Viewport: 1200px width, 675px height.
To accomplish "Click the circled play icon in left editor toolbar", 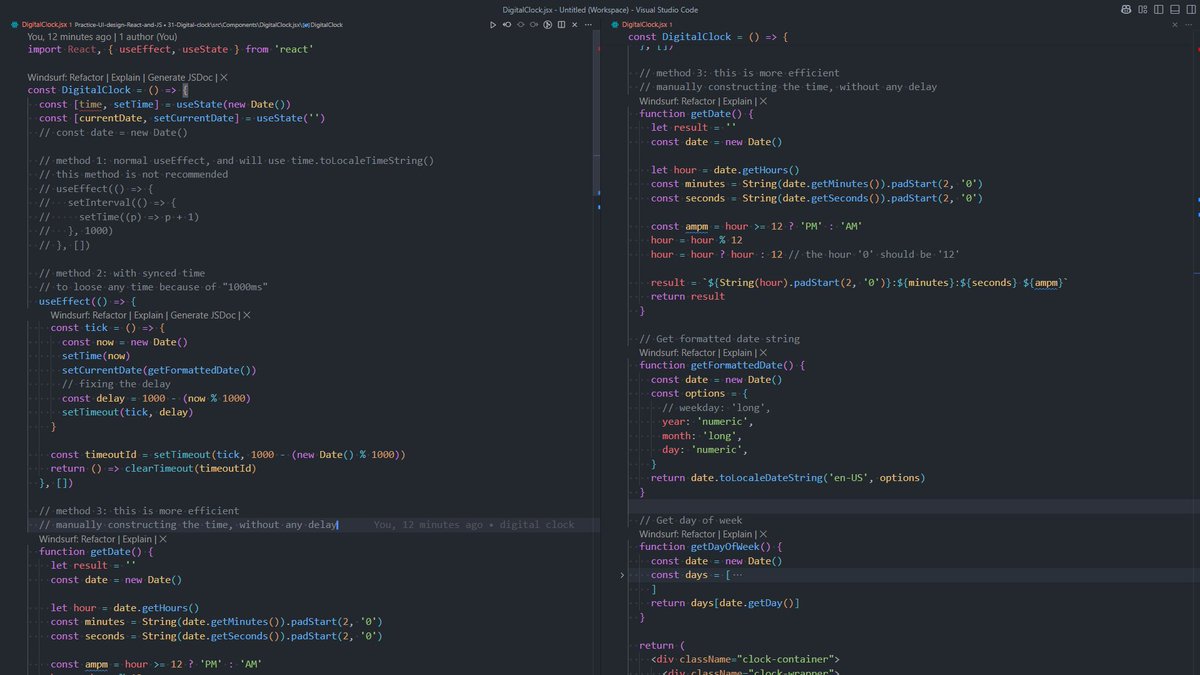I will point(548,24).
